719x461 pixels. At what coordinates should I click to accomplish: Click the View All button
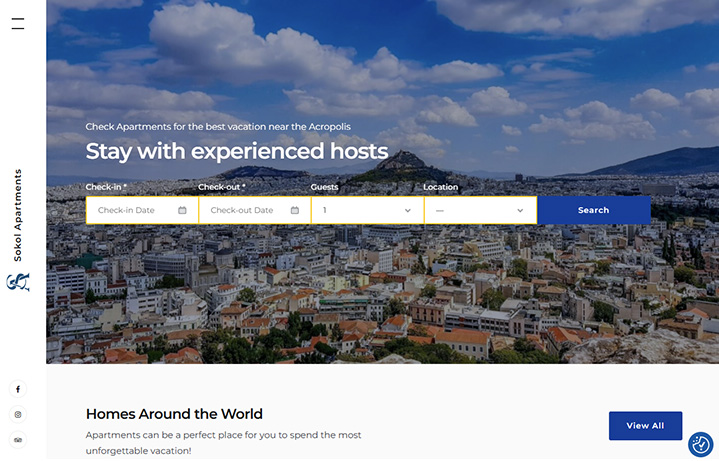[645, 426]
